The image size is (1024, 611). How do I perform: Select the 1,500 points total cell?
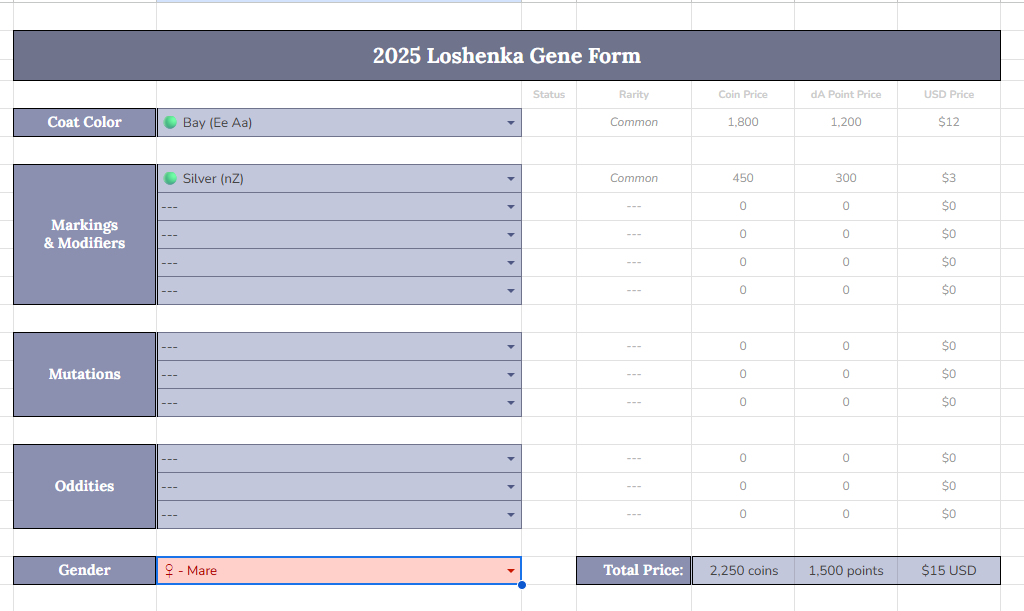[x=845, y=570]
